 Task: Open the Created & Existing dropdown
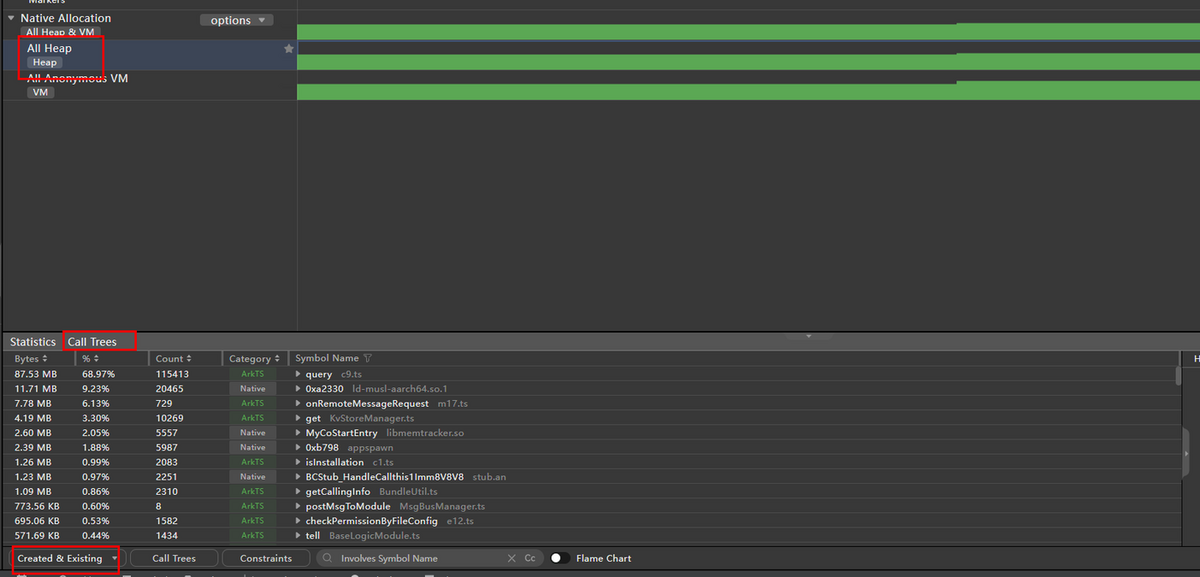point(66,558)
